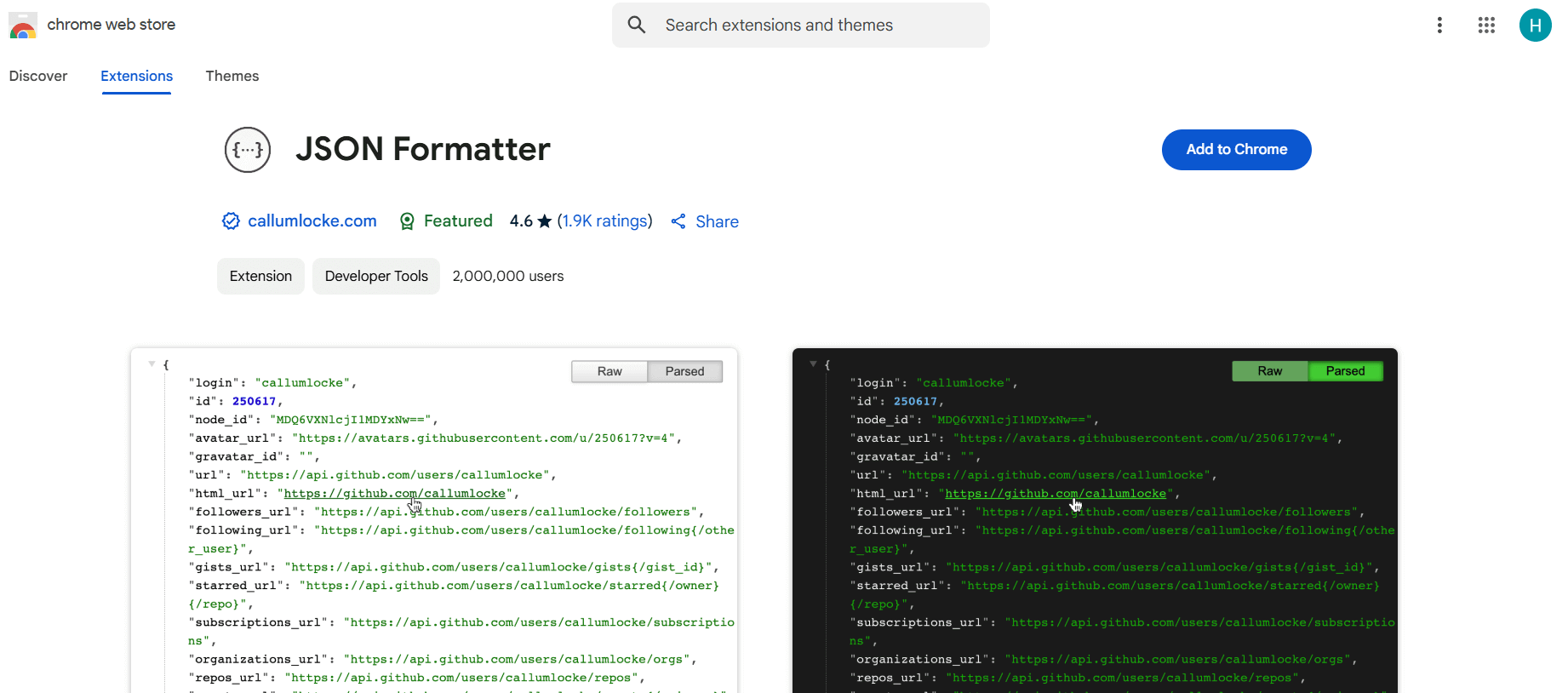
Task: Click the Developer Tools category chip
Action: (x=376, y=276)
